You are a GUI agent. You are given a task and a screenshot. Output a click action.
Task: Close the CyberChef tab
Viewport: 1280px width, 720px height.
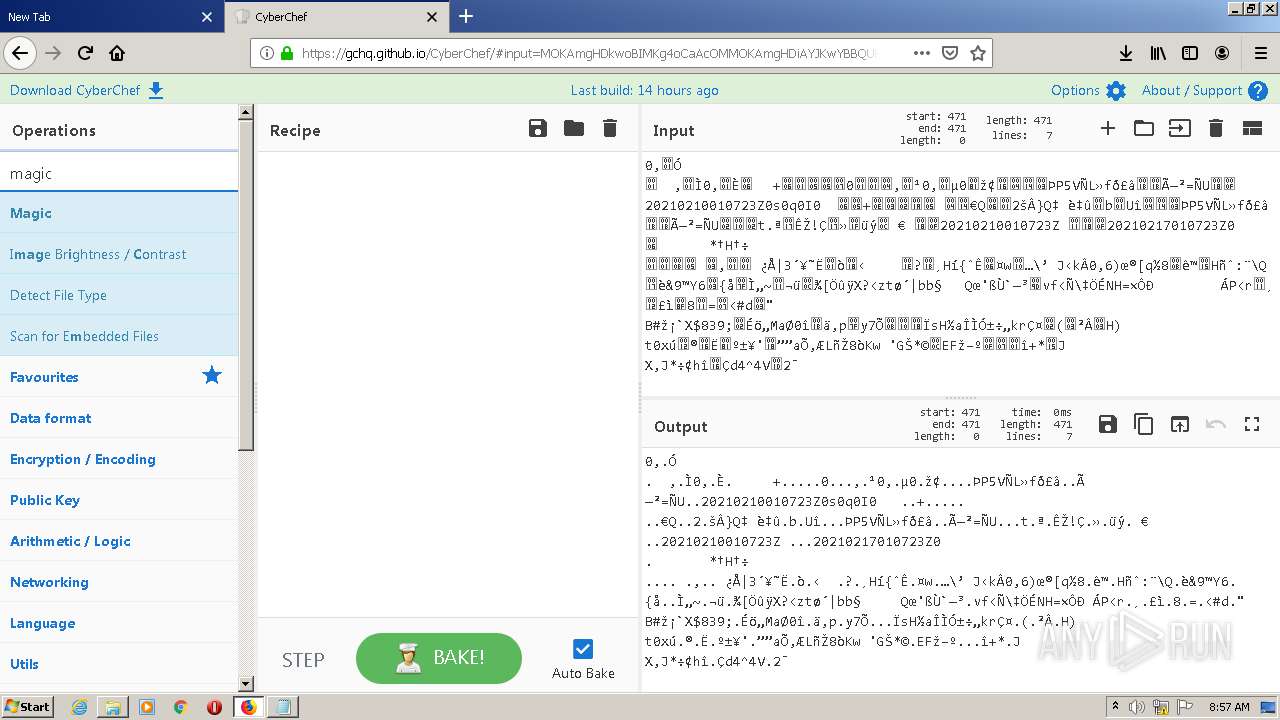click(x=431, y=17)
